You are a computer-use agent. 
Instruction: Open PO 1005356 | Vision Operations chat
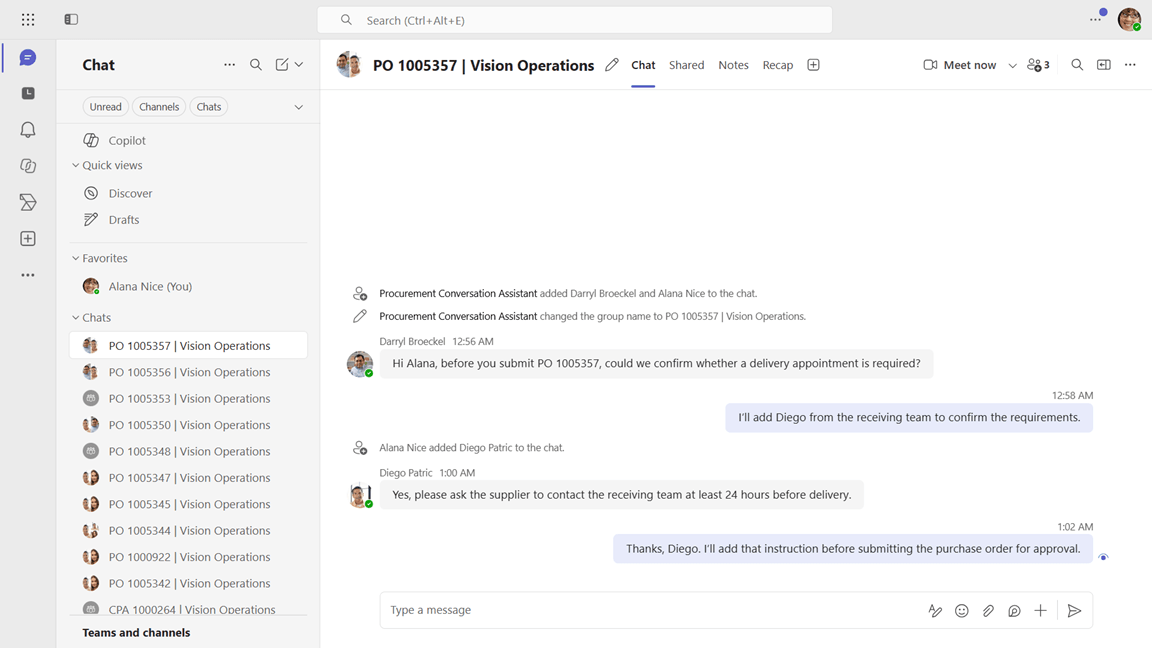(188, 372)
